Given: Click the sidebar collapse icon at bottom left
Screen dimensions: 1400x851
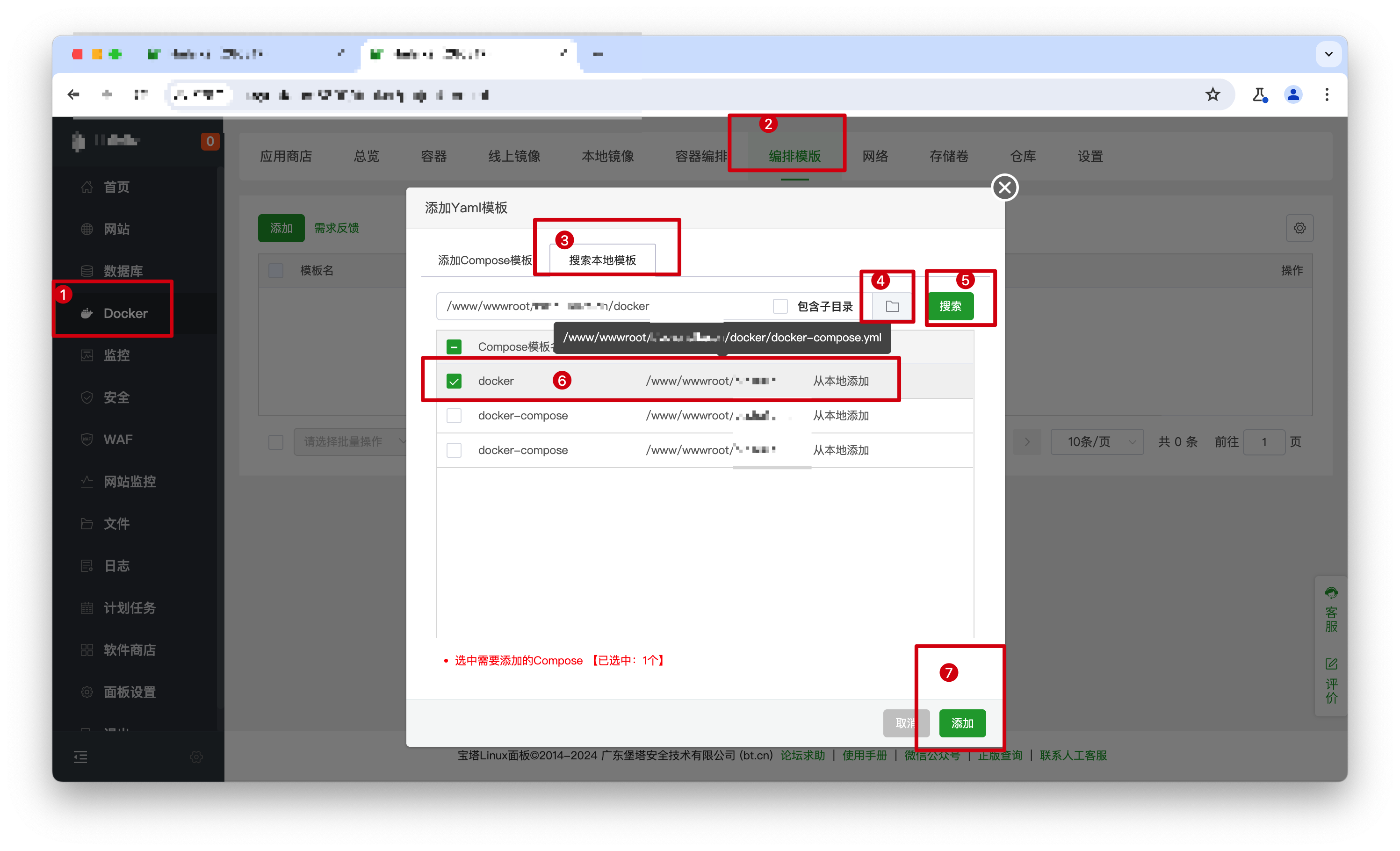Looking at the screenshot, I should coord(80,756).
